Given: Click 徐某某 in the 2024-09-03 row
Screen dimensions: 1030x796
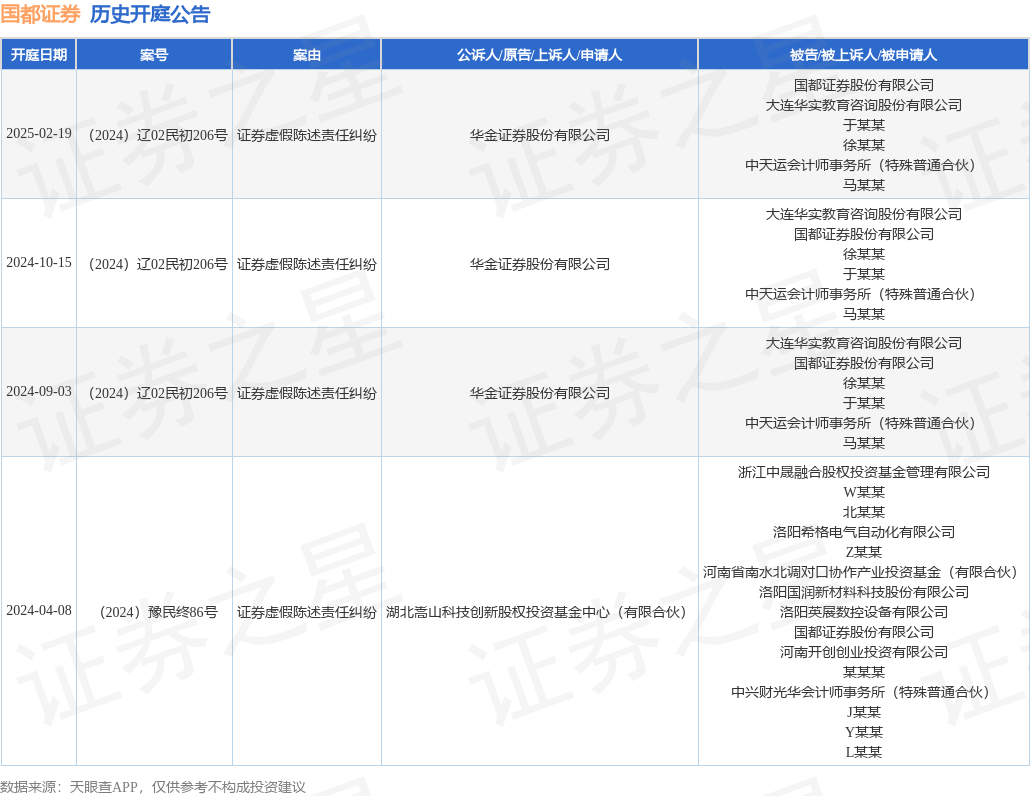Looking at the screenshot, I should pos(864,383).
